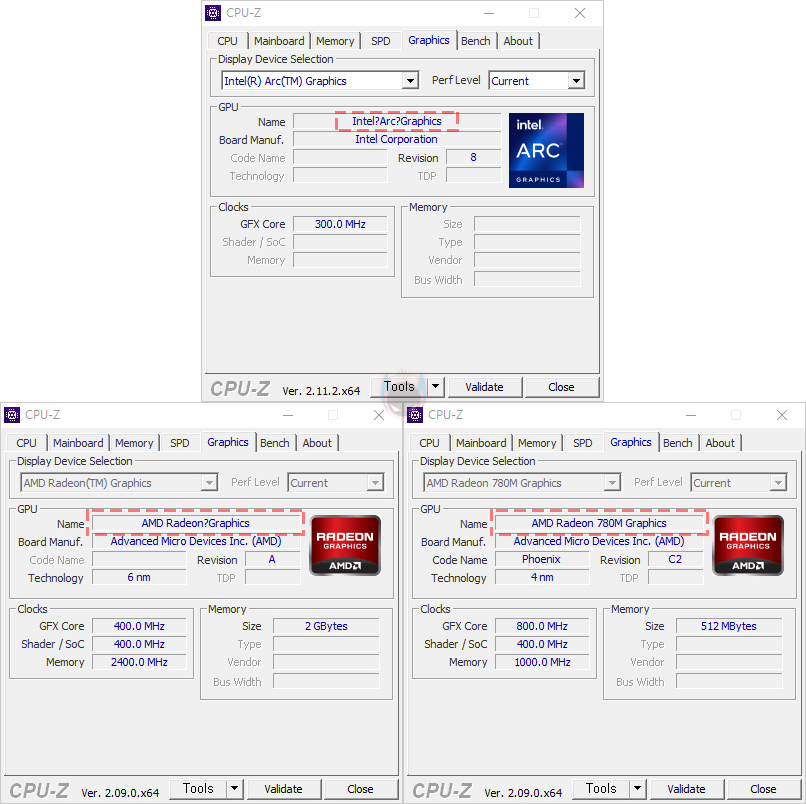Open About tab in Radeon 780M window
The height and width of the screenshot is (804, 806).
[x=720, y=443]
